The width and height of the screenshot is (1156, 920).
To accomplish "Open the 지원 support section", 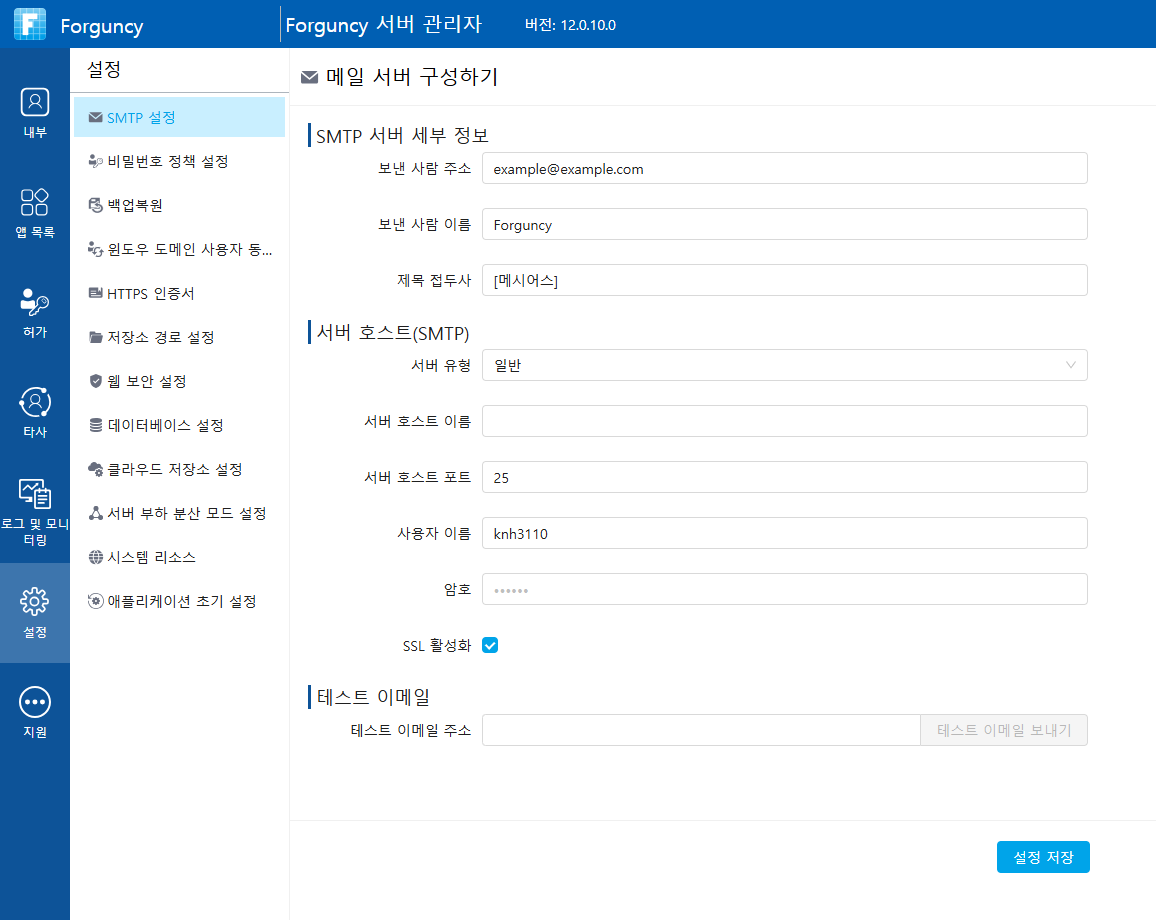I will pos(35,713).
